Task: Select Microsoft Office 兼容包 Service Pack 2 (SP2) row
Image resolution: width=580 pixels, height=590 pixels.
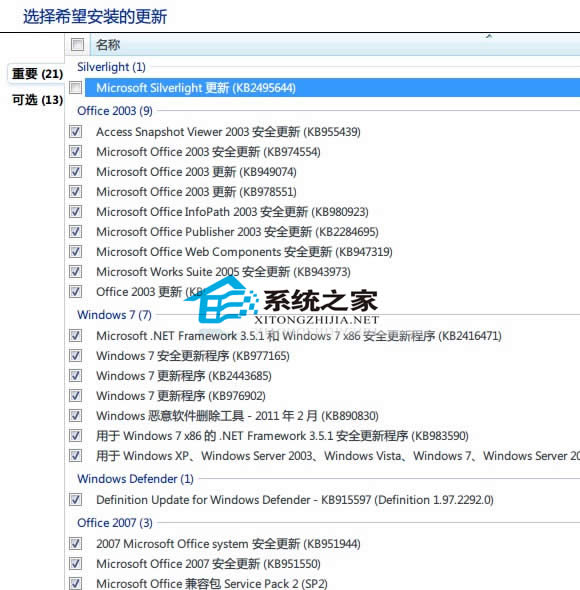Action: [x=212, y=583]
